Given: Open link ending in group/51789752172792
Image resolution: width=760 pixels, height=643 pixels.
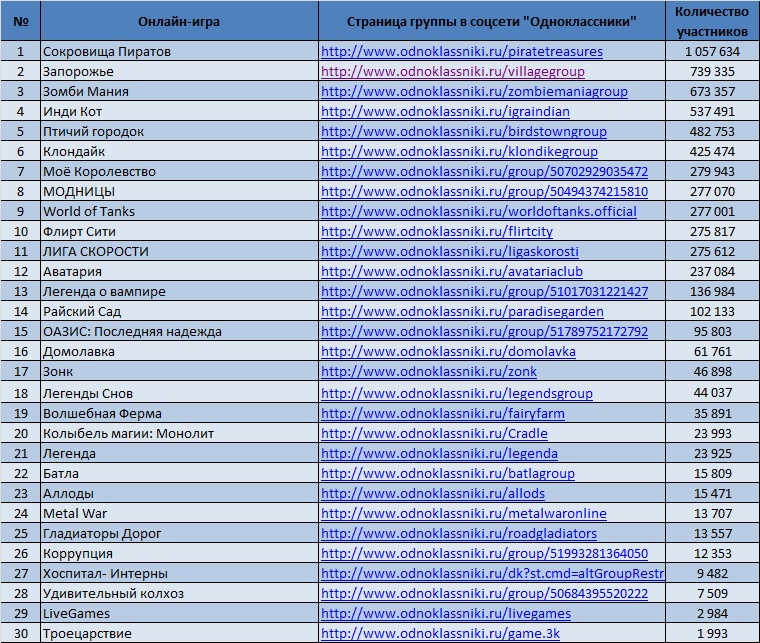Looking at the screenshot, I should coord(484,331).
